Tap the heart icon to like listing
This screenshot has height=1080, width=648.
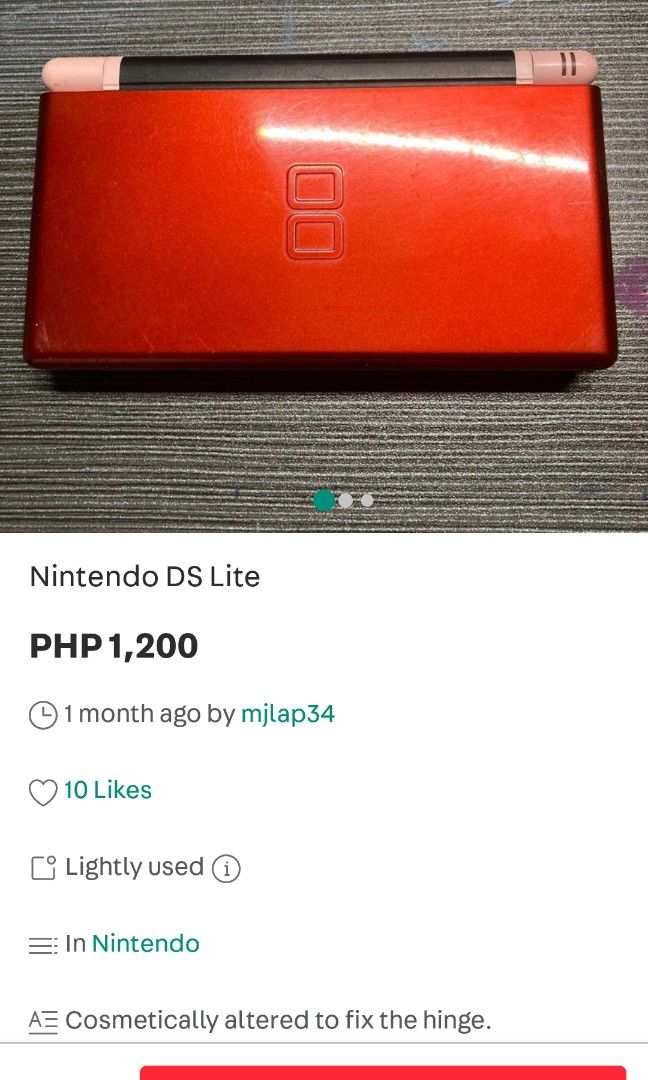tap(43, 792)
